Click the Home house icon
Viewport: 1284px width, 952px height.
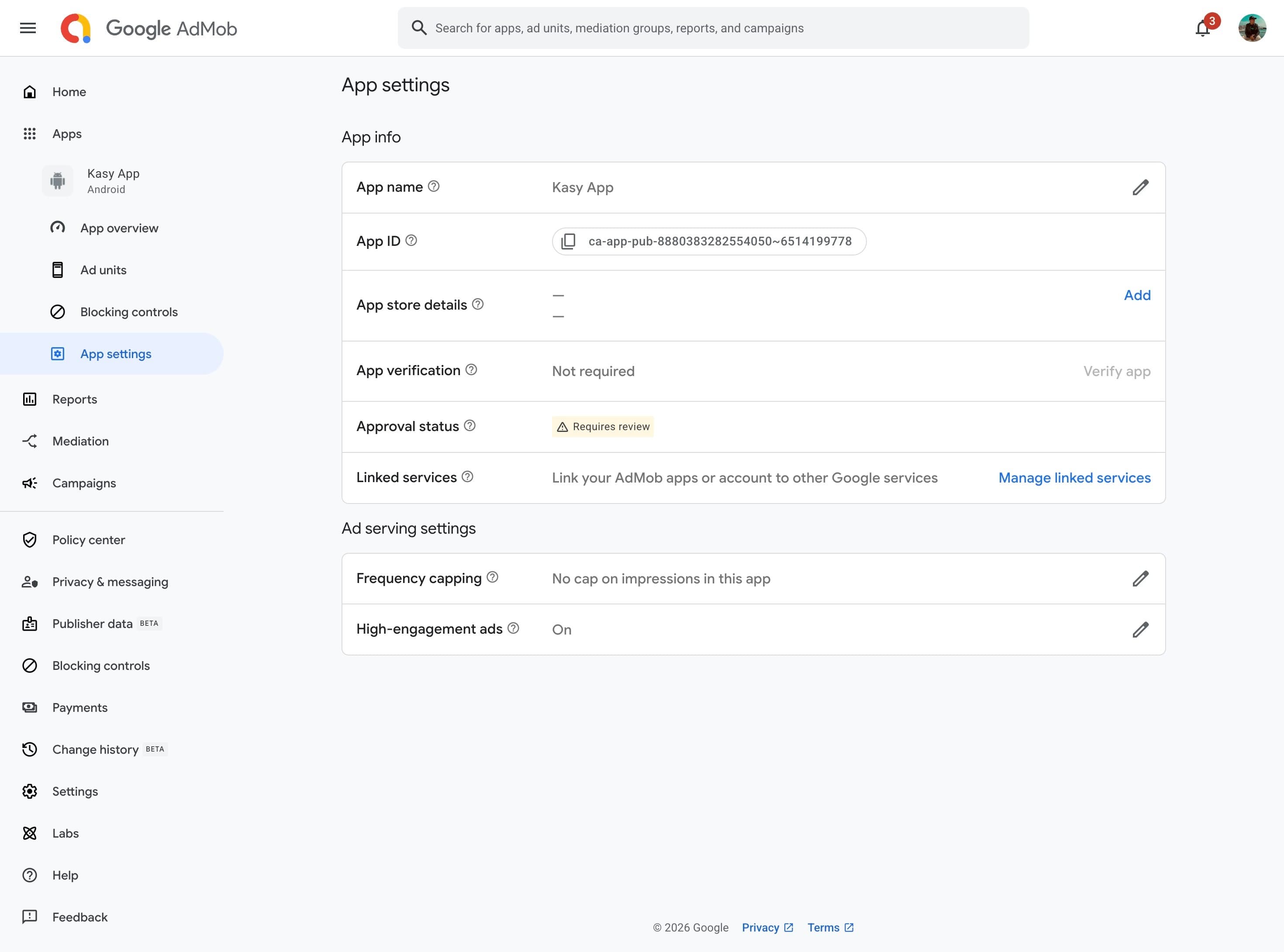(x=29, y=92)
